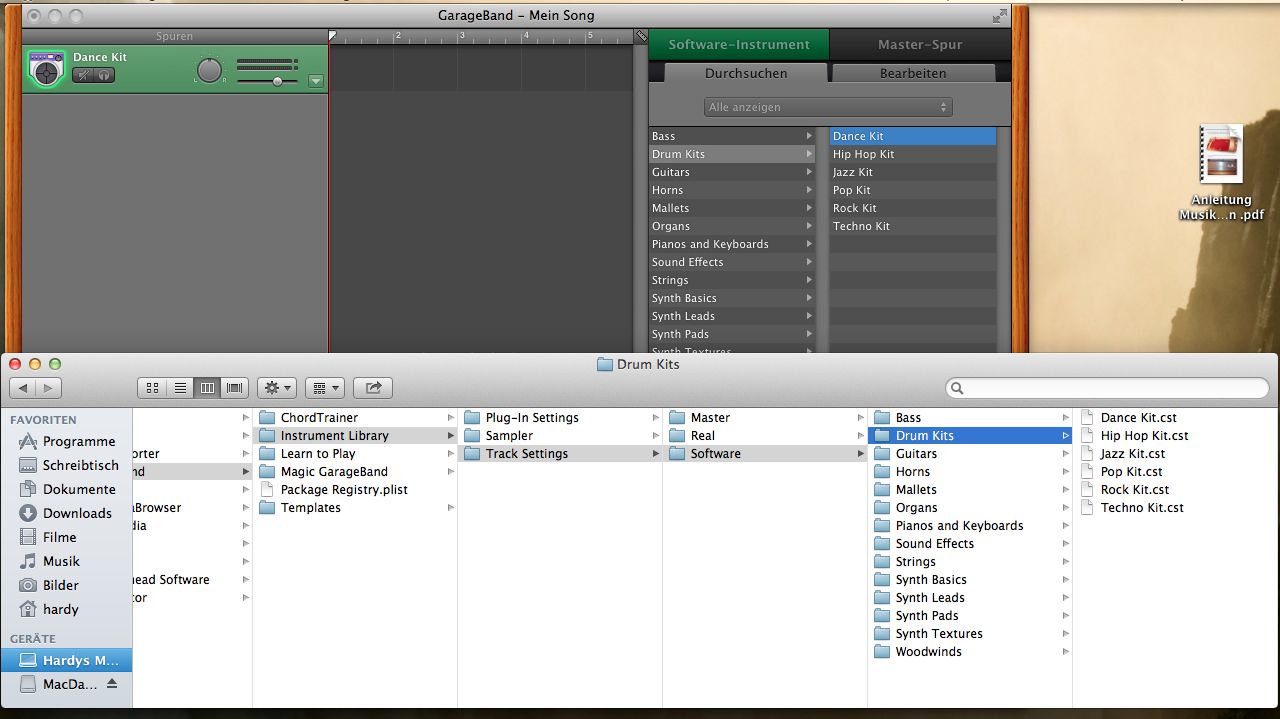Open Filme in Finder sidebar

(66, 537)
